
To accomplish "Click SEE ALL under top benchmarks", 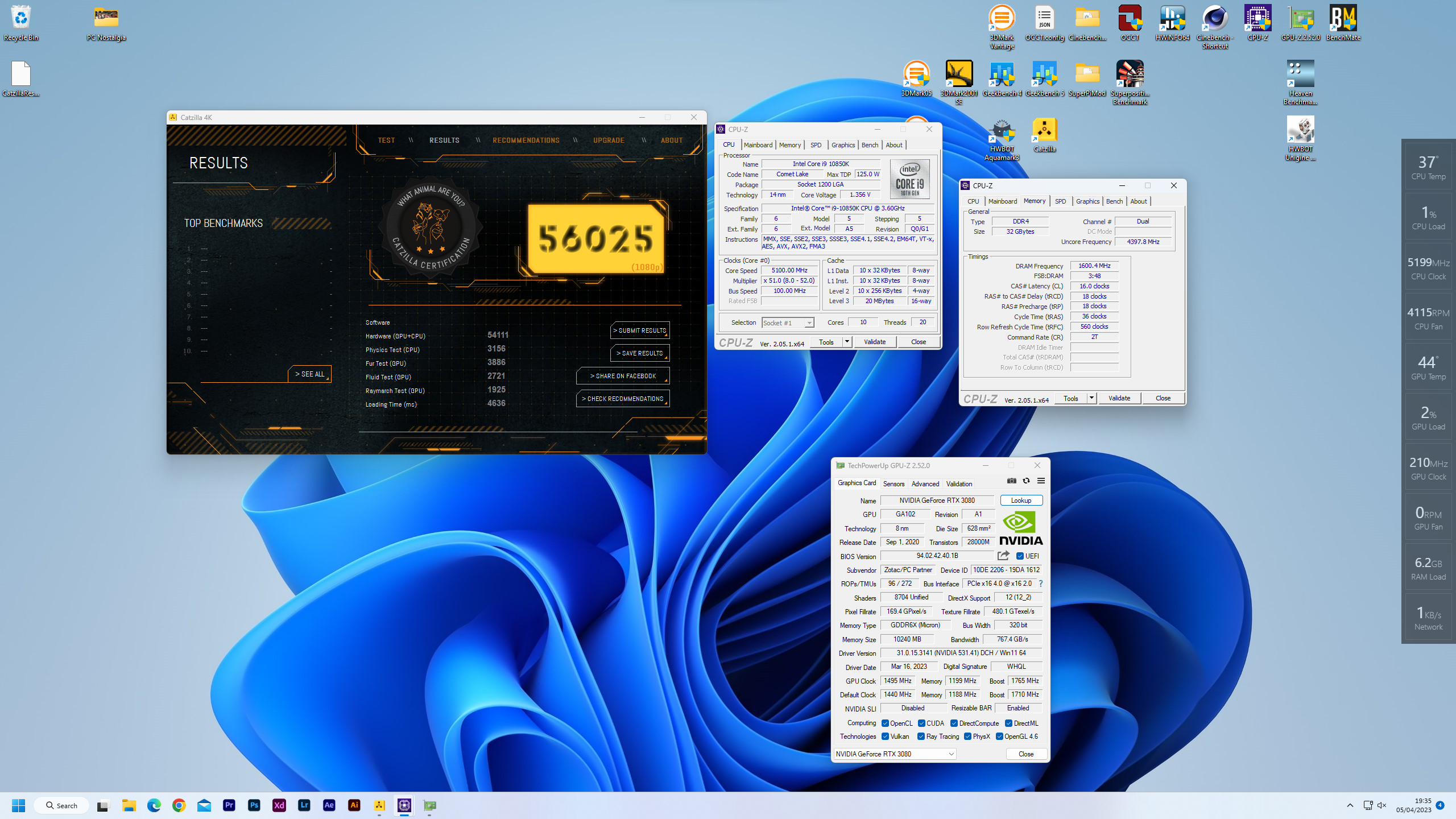I will 310,374.
